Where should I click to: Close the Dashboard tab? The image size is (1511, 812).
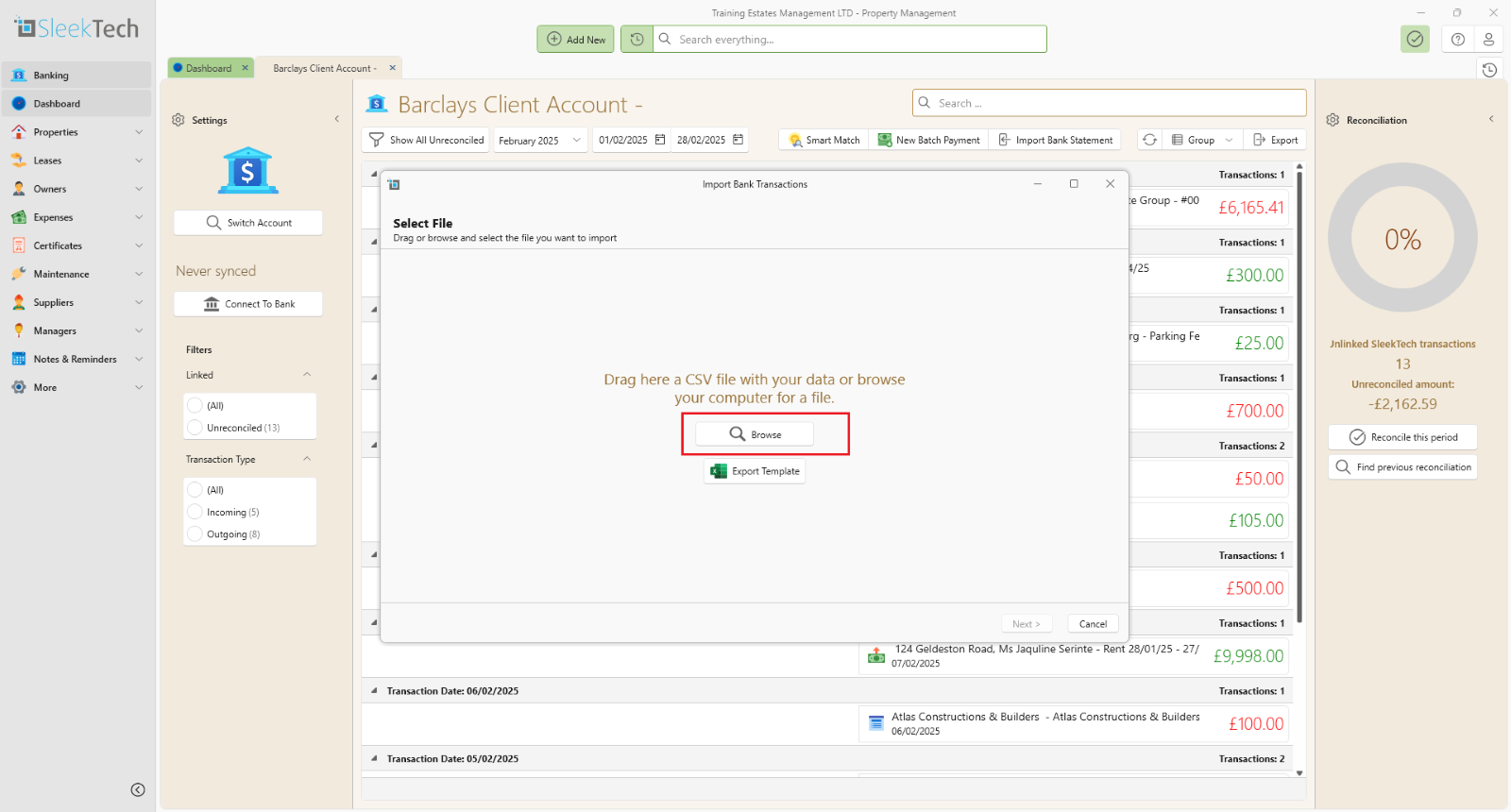[246, 68]
